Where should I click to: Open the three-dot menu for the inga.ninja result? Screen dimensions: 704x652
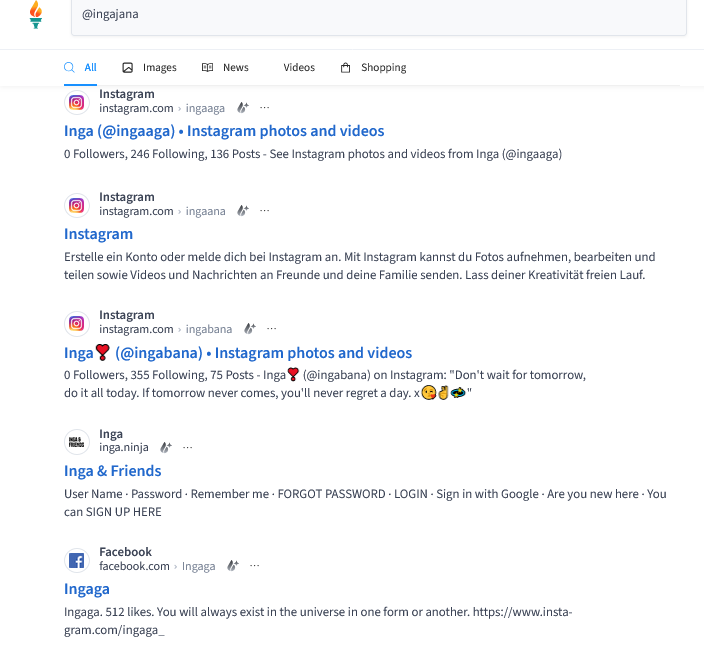coord(188,448)
